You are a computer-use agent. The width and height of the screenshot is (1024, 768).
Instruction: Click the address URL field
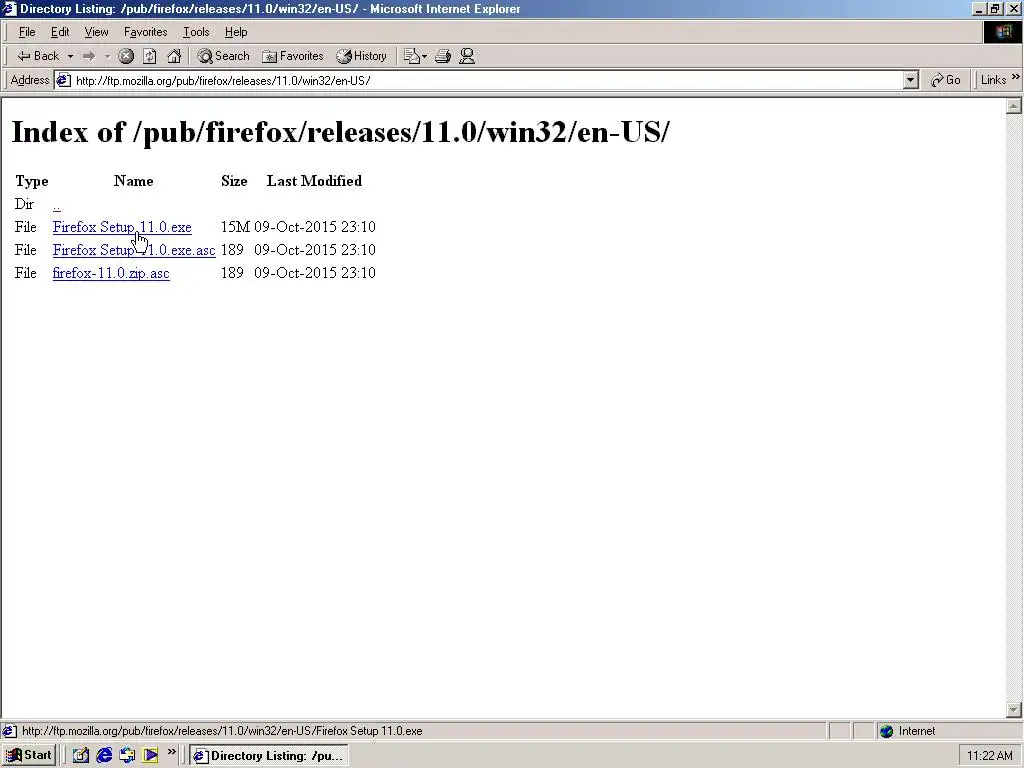tap(487, 80)
